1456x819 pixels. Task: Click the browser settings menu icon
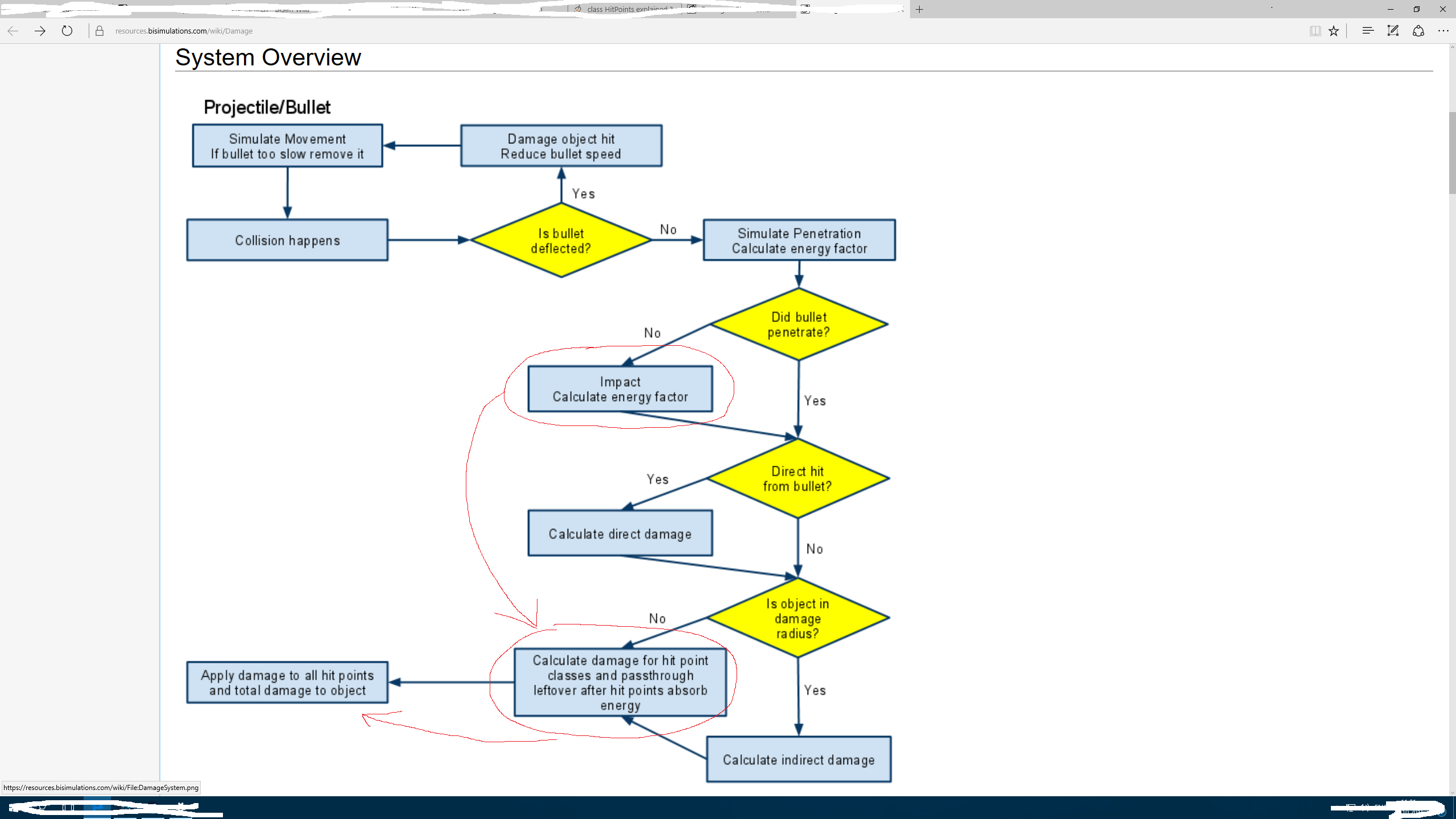[x=1444, y=31]
